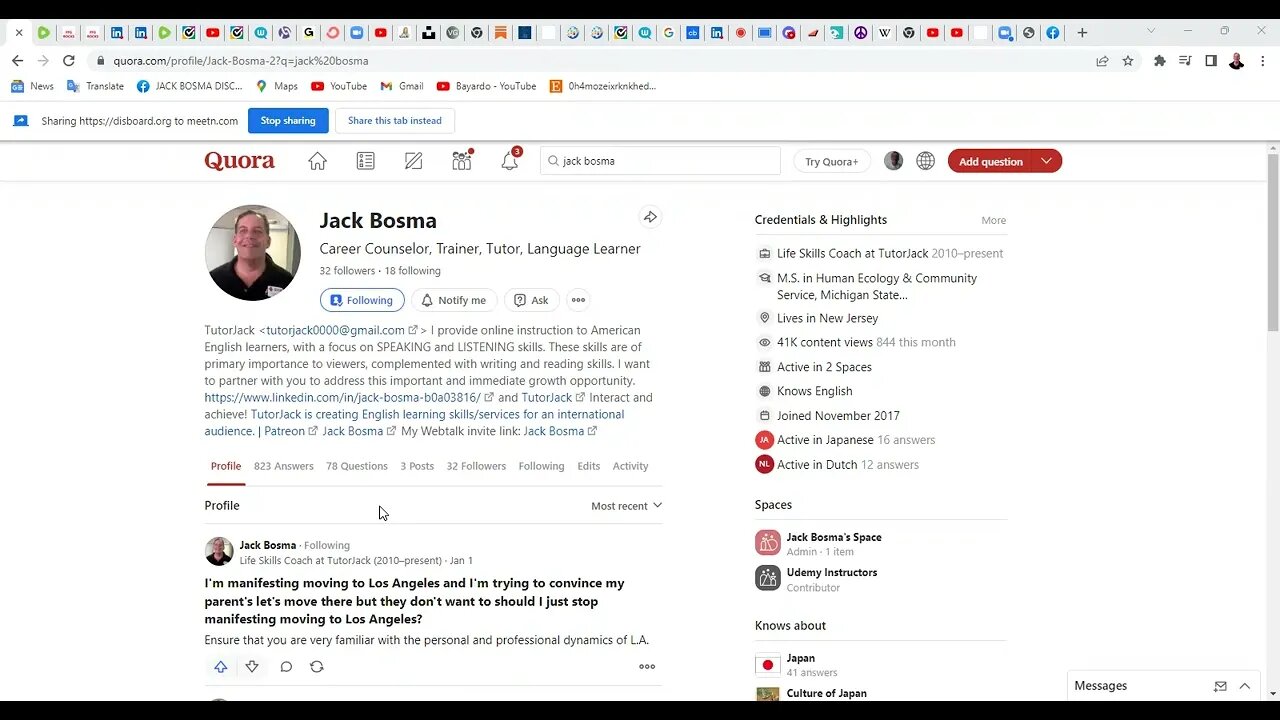Click the Quora search field
1280x720 pixels.
pyautogui.click(x=660, y=161)
